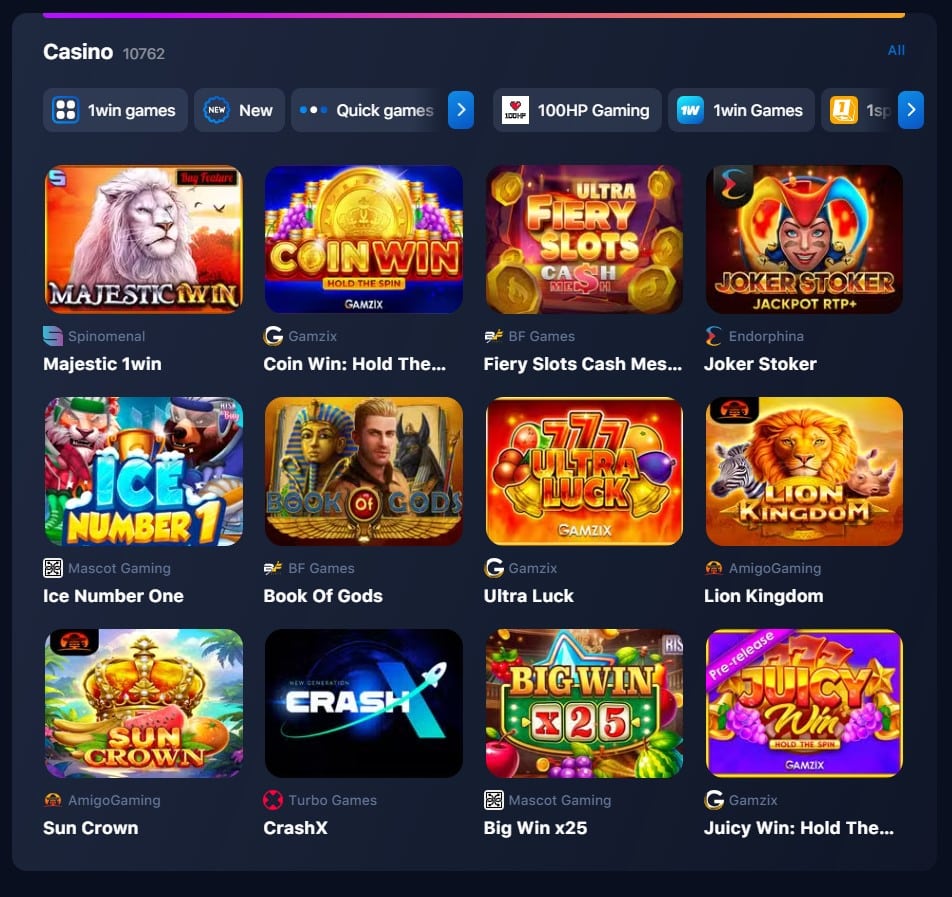Click the AmigoGaming icon under Sun Crown
This screenshot has width=952, height=897.
(x=53, y=800)
